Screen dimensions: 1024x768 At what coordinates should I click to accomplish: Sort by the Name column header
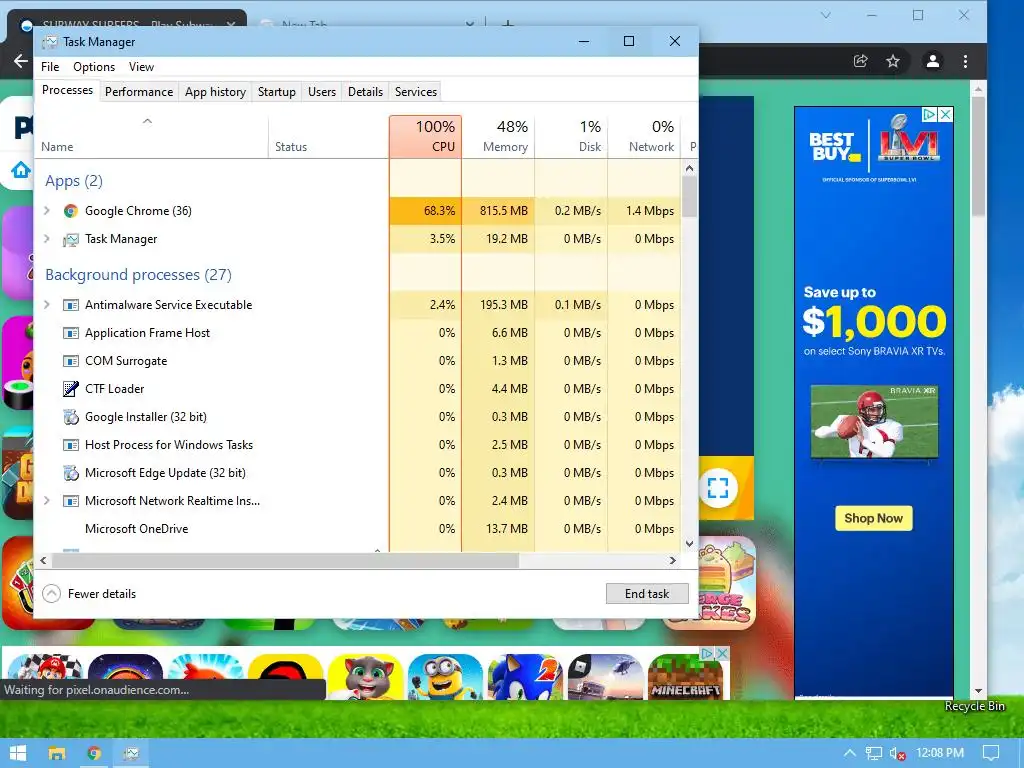point(151,136)
